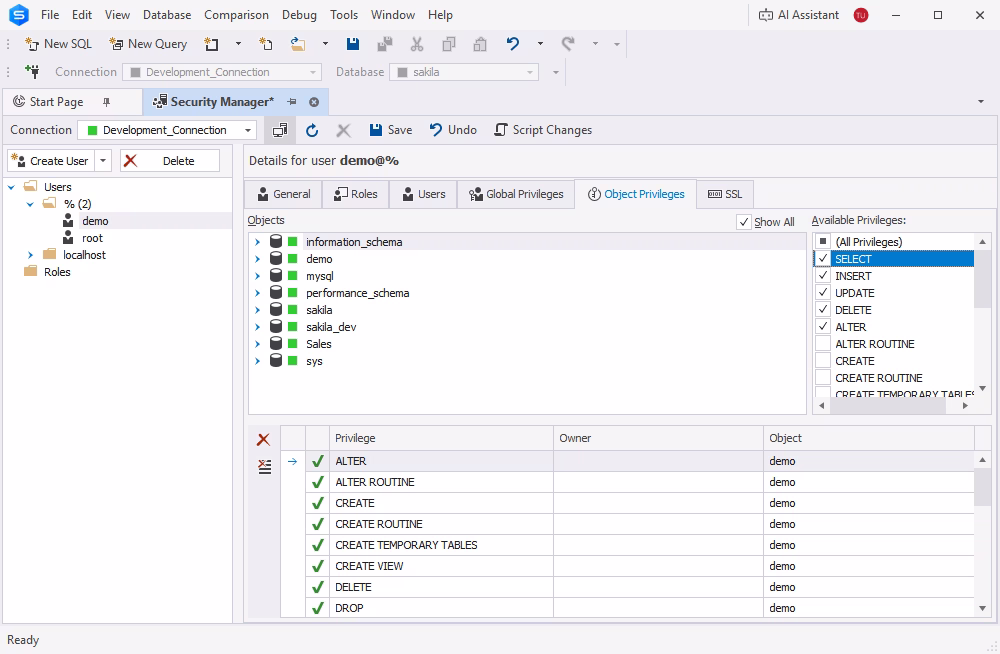1000x654 pixels.
Task: Click the Paste clipboard icon
Action: tap(480, 44)
